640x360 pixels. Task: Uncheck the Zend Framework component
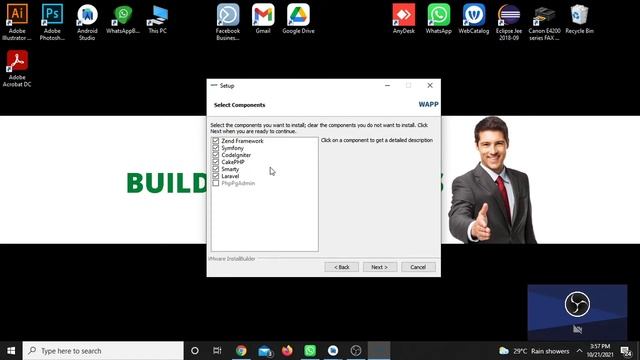tap(216, 141)
